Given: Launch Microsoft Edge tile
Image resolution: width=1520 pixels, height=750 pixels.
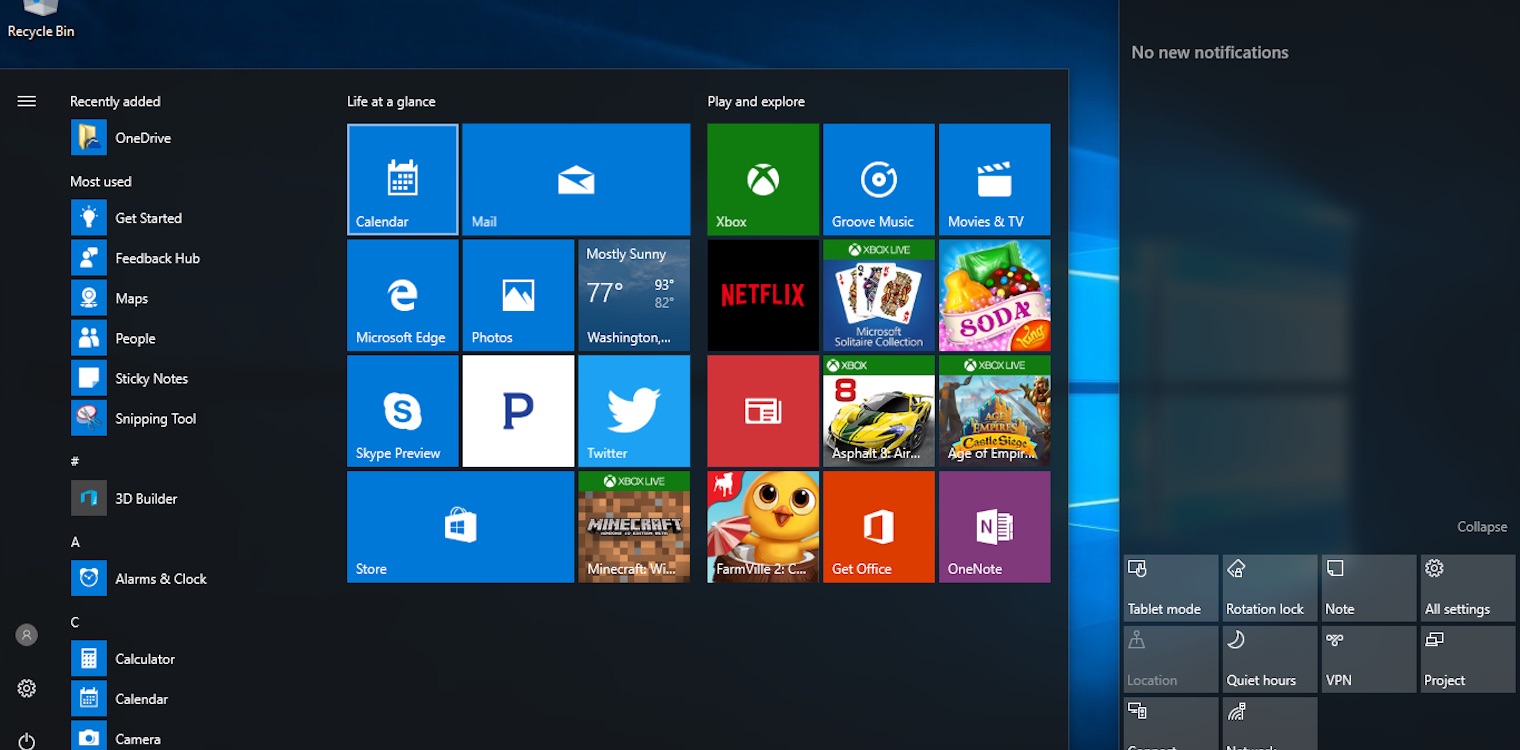Looking at the screenshot, I should [403, 295].
